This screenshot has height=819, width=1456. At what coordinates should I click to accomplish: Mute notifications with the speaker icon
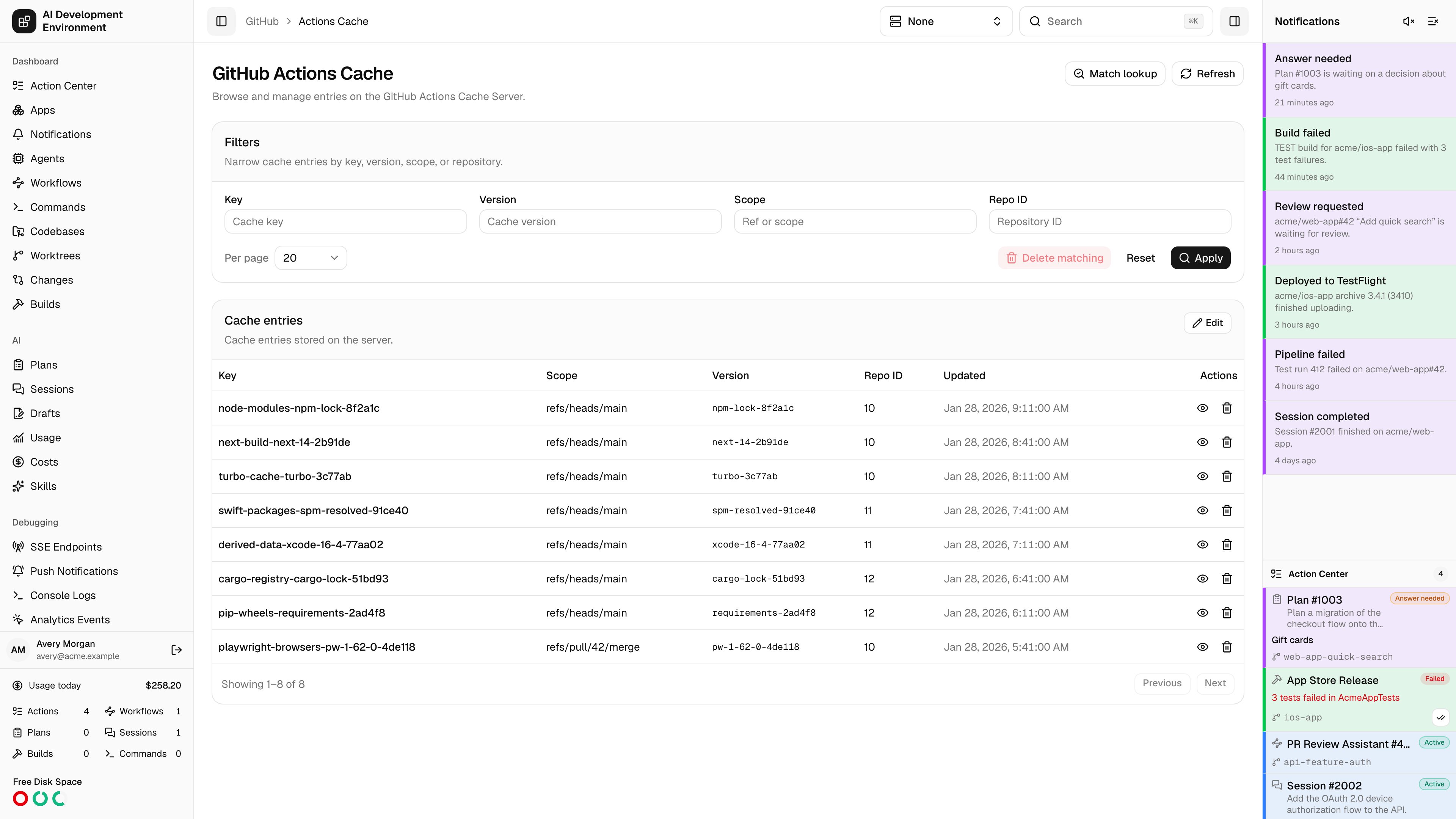click(1409, 22)
